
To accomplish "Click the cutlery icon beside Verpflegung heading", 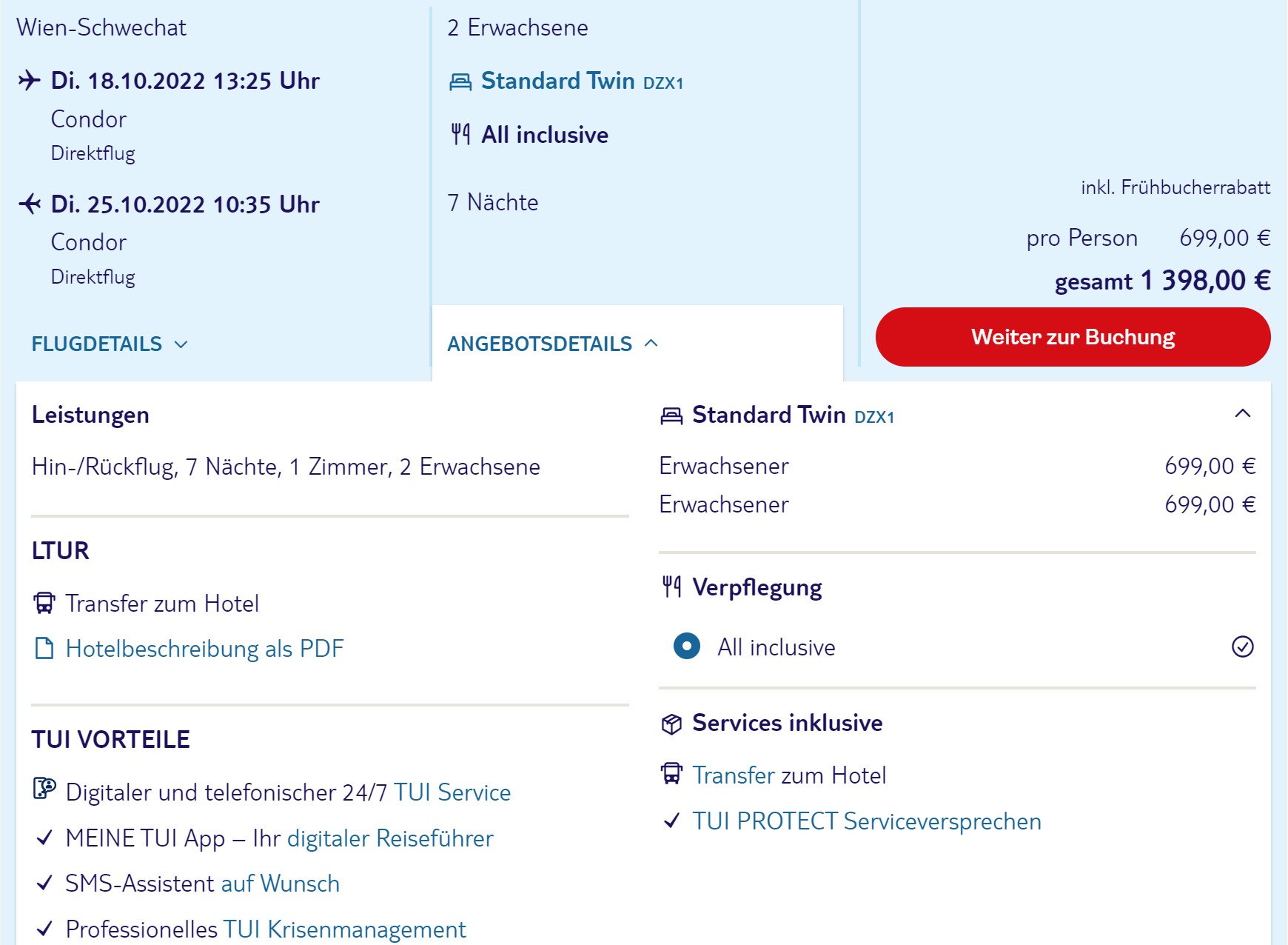I will click(671, 587).
